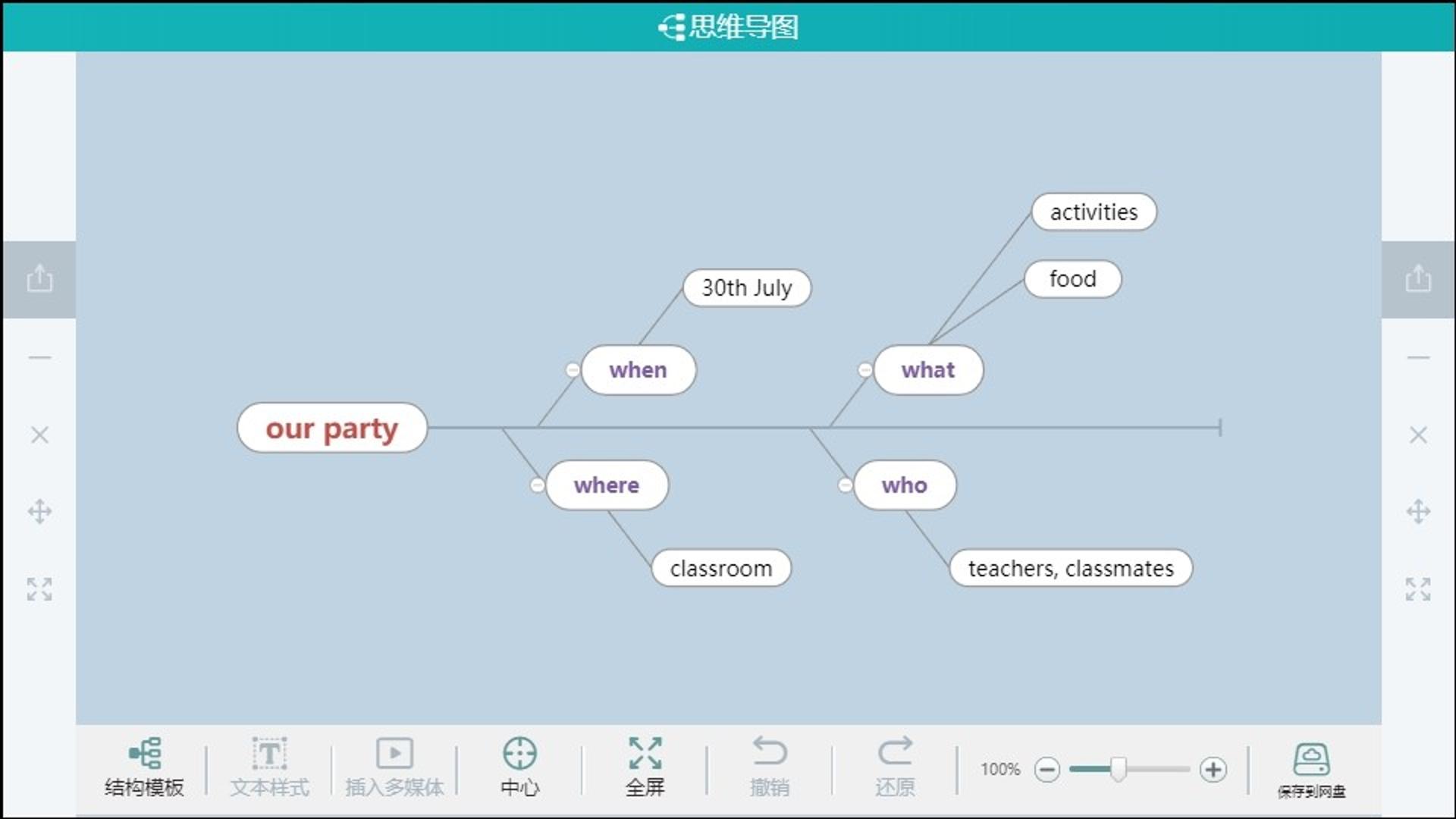This screenshot has width=1456, height=819.
Task: Collapse the 'what' branch with minus circle
Action: (x=864, y=370)
